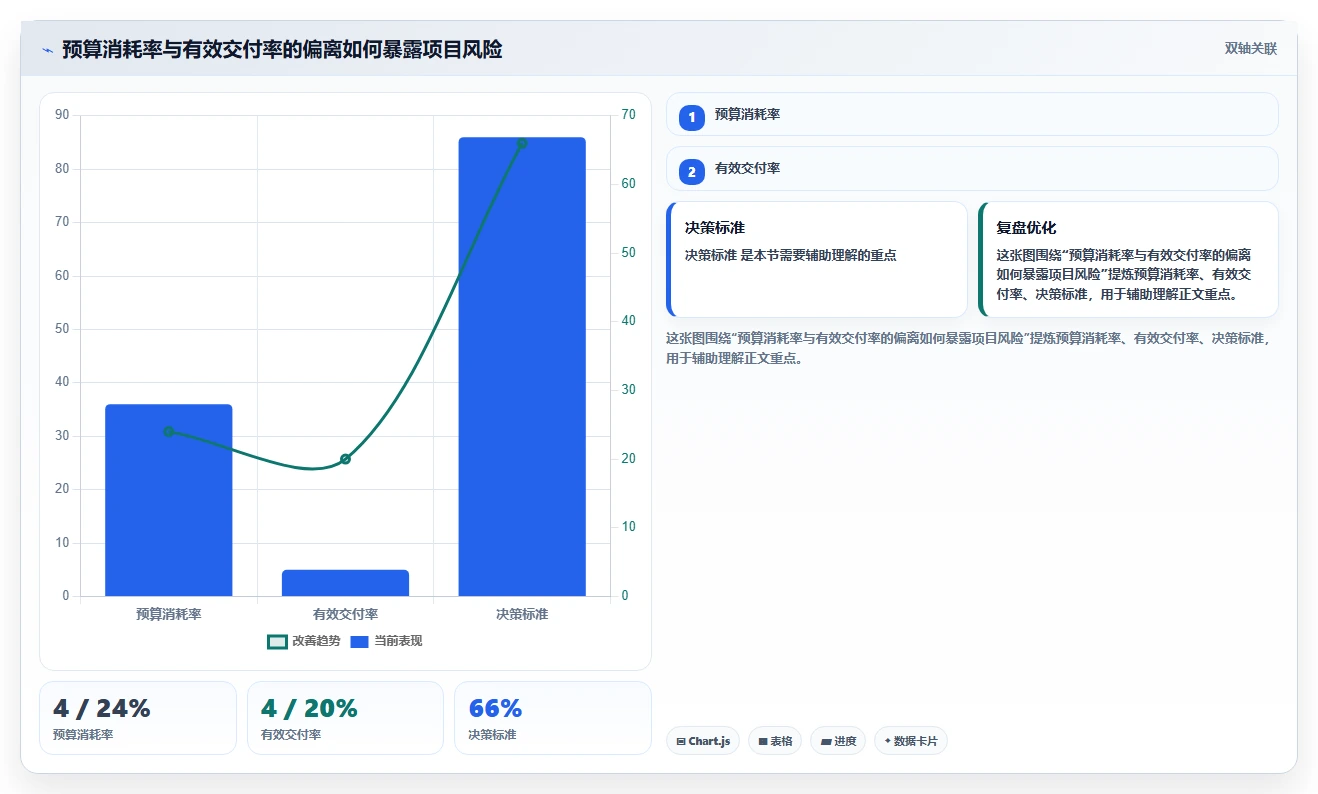Image resolution: width=1318 pixels, height=794 pixels.
Task: Click the 决策标准 info card
Action: click(x=817, y=259)
